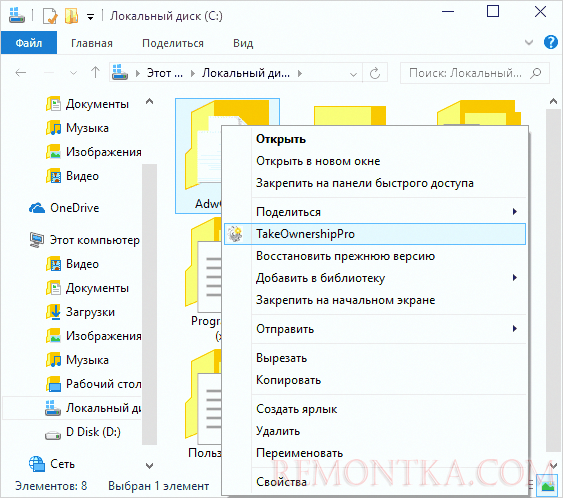
Task: Choose Восстановить прежнюю версию
Action: (x=375, y=256)
